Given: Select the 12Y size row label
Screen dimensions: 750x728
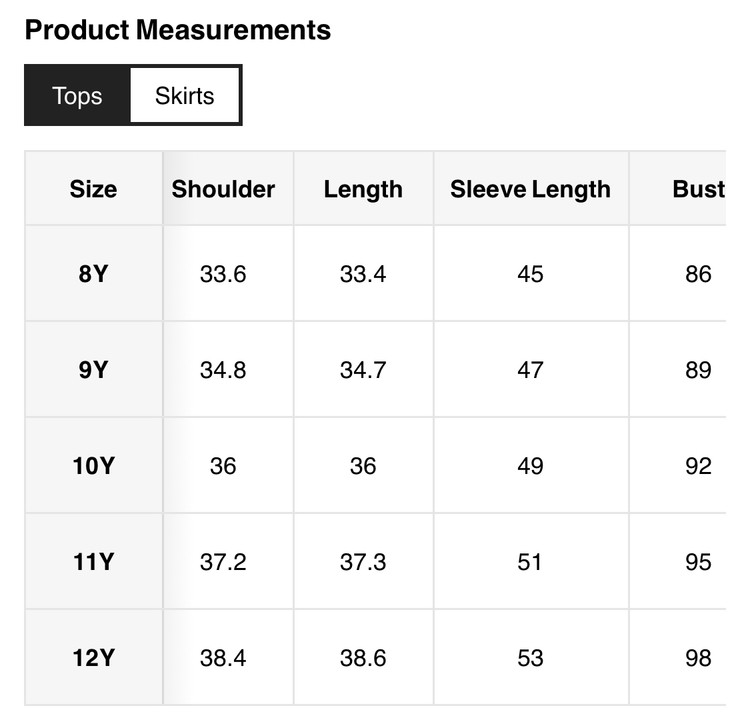Looking at the screenshot, I should click(93, 658).
